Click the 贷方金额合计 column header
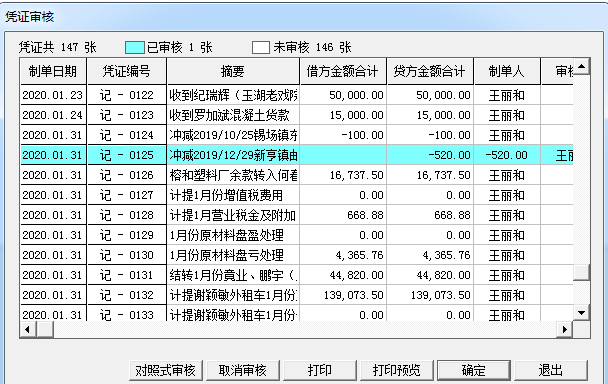The height and width of the screenshot is (384, 608). pyautogui.click(x=430, y=71)
